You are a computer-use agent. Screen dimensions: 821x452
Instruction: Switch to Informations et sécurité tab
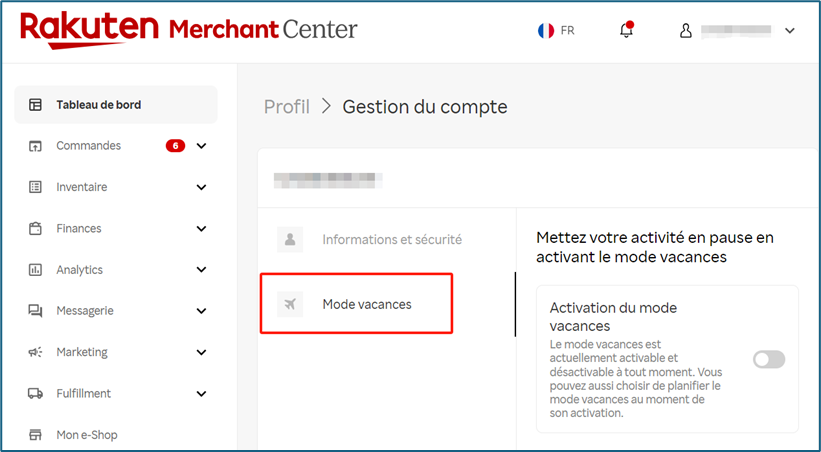(x=391, y=240)
